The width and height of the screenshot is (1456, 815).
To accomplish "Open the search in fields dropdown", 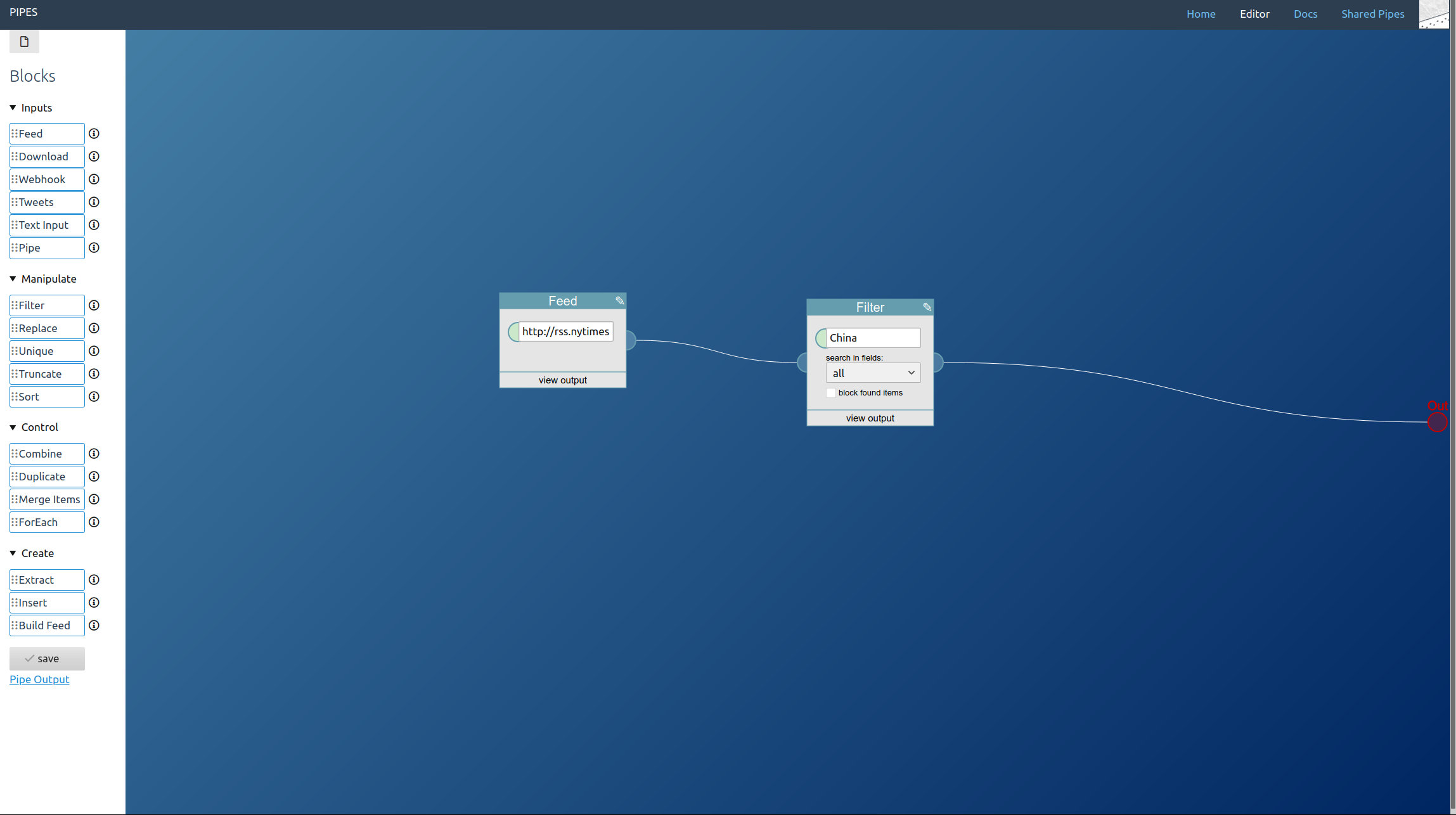I will click(x=873, y=373).
